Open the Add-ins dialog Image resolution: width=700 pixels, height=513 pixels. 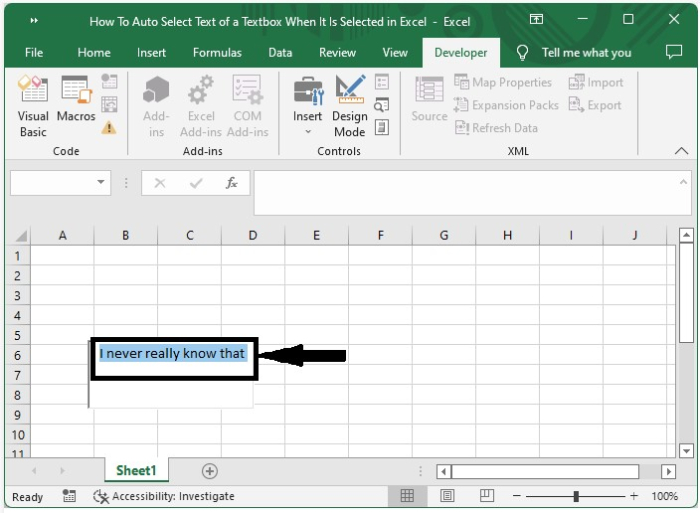click(156, 106)
